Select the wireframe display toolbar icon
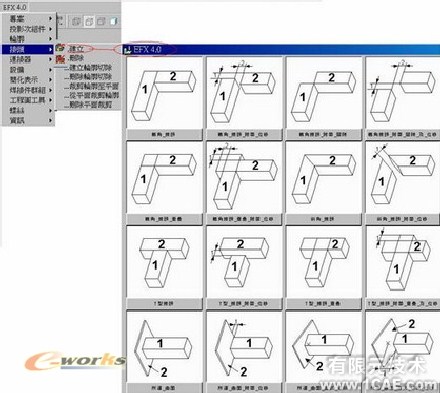The image size is (440, 393). pos(77,21)
